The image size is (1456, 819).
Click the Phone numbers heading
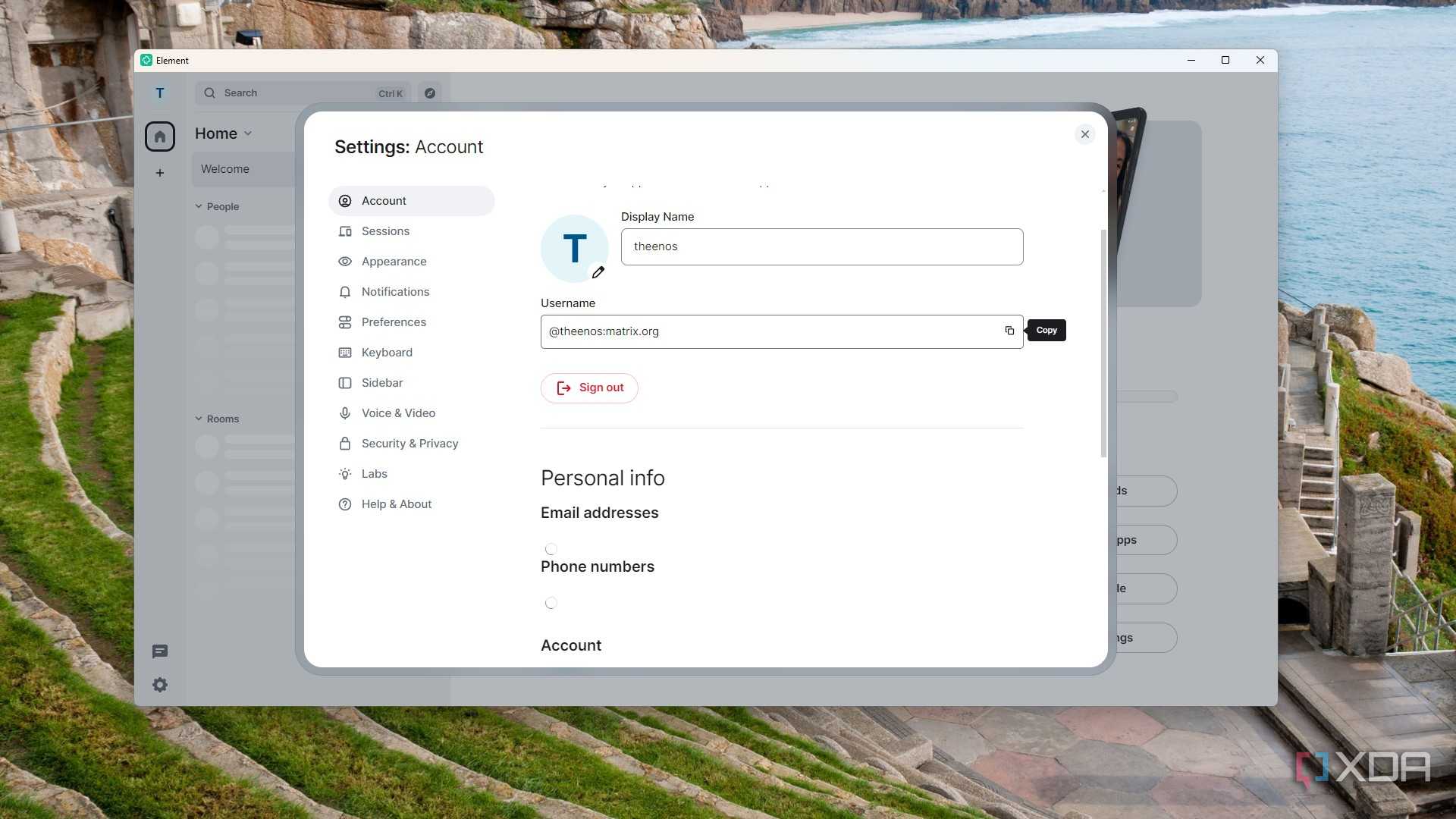(597, 566)
